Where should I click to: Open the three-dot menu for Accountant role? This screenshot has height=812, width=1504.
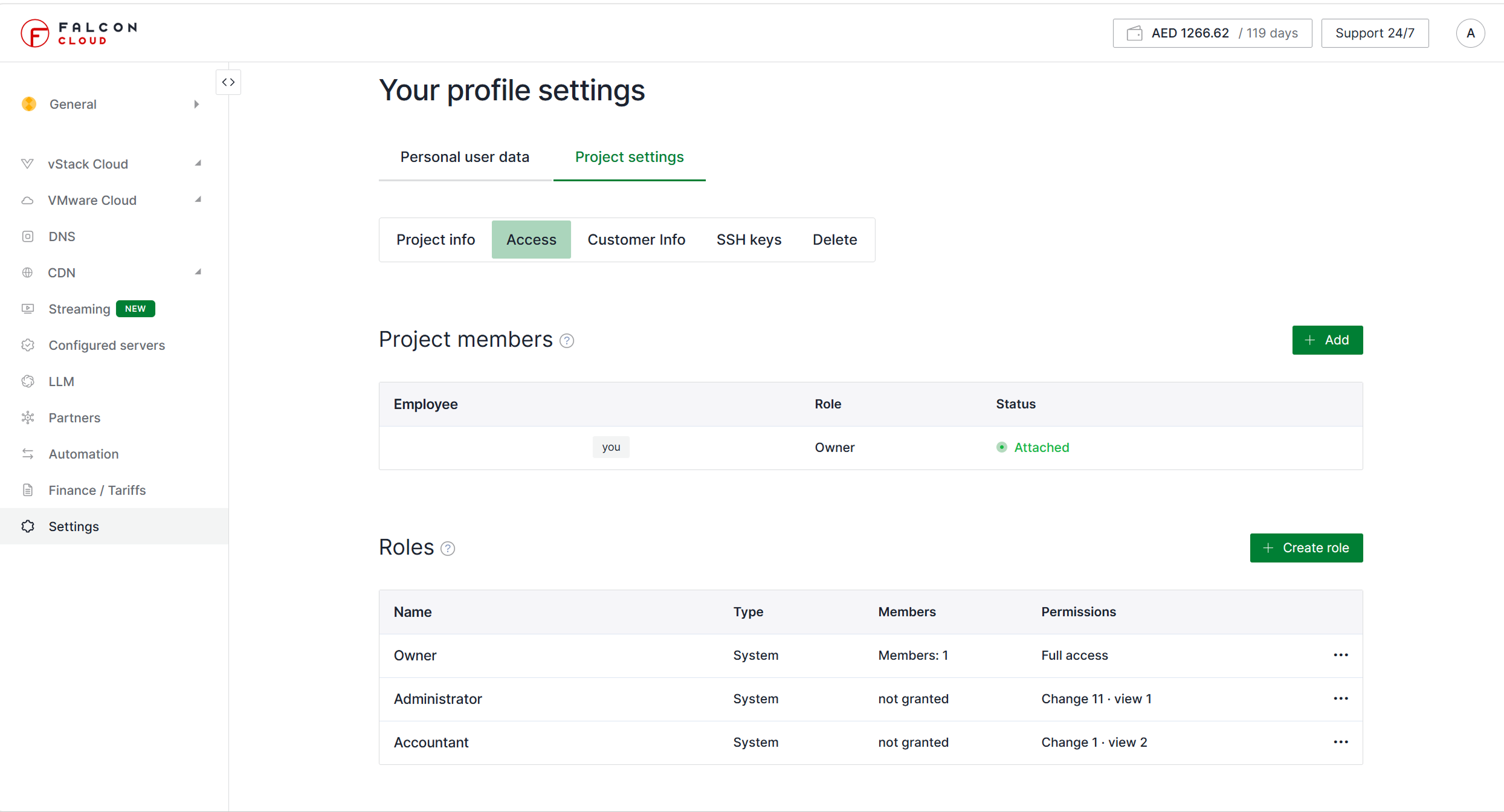tap(1341, 742)
